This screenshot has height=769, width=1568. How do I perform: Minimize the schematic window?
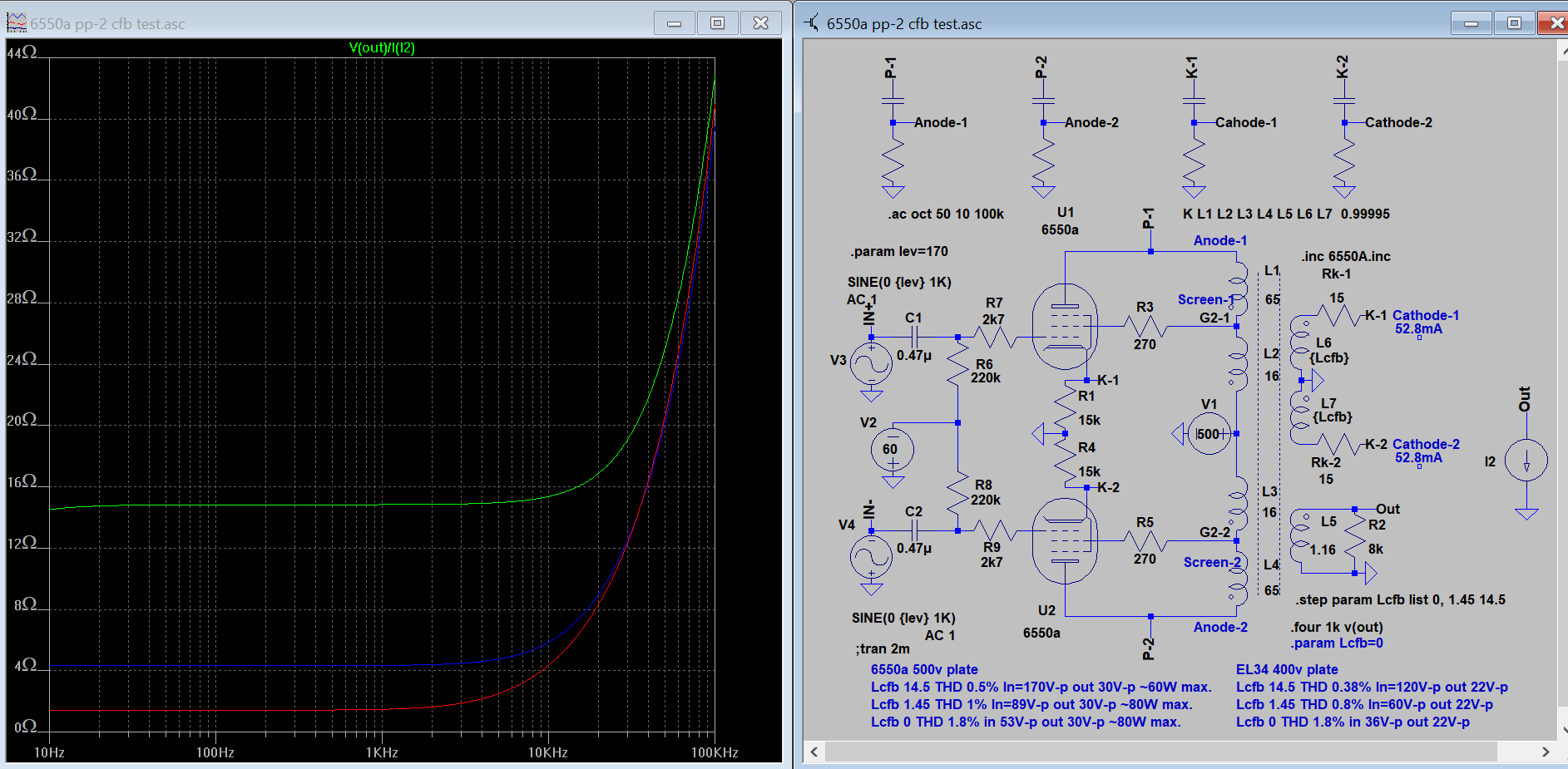click(x=1472, y=23)
